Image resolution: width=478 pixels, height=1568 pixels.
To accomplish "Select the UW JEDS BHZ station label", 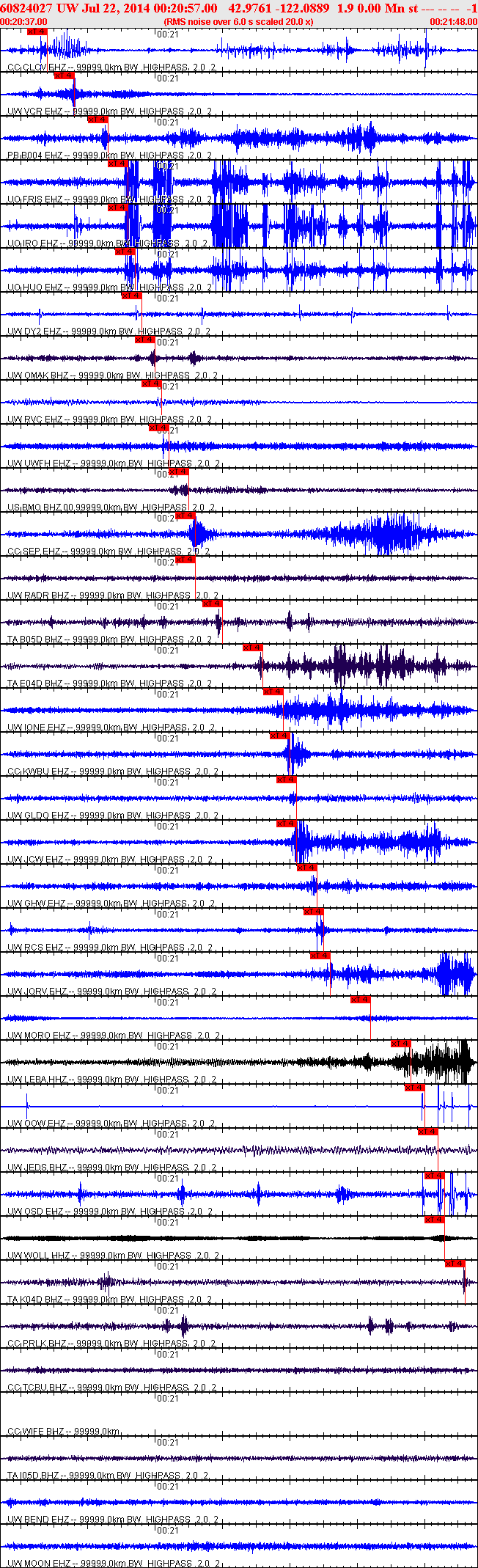I will 111,1168.
